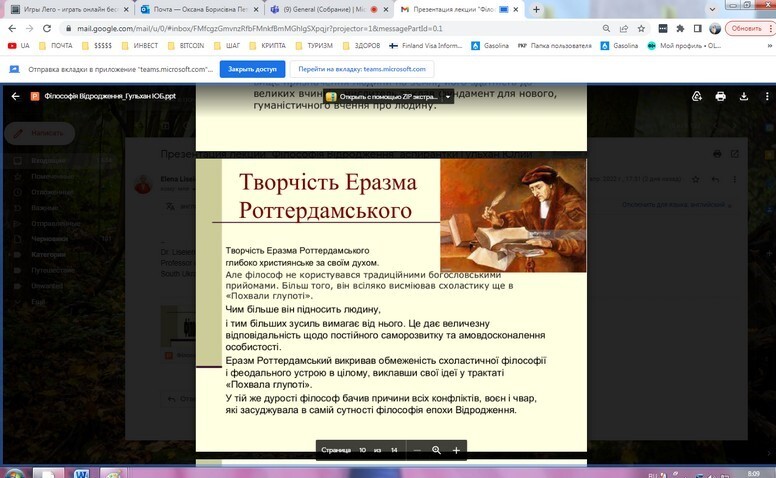This screenshot has height=478, width=776.
Task: Click the page number 10 field
Action: point(363,451)
